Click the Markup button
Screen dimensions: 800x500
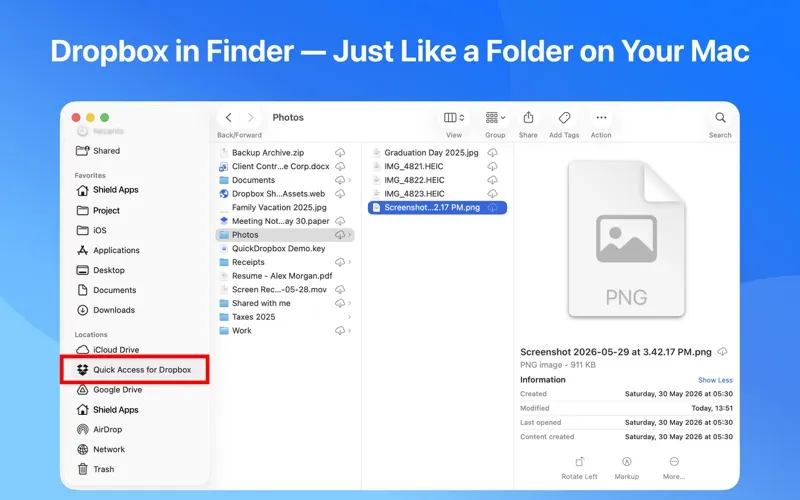pyautogui.click(x=627, y=468)
